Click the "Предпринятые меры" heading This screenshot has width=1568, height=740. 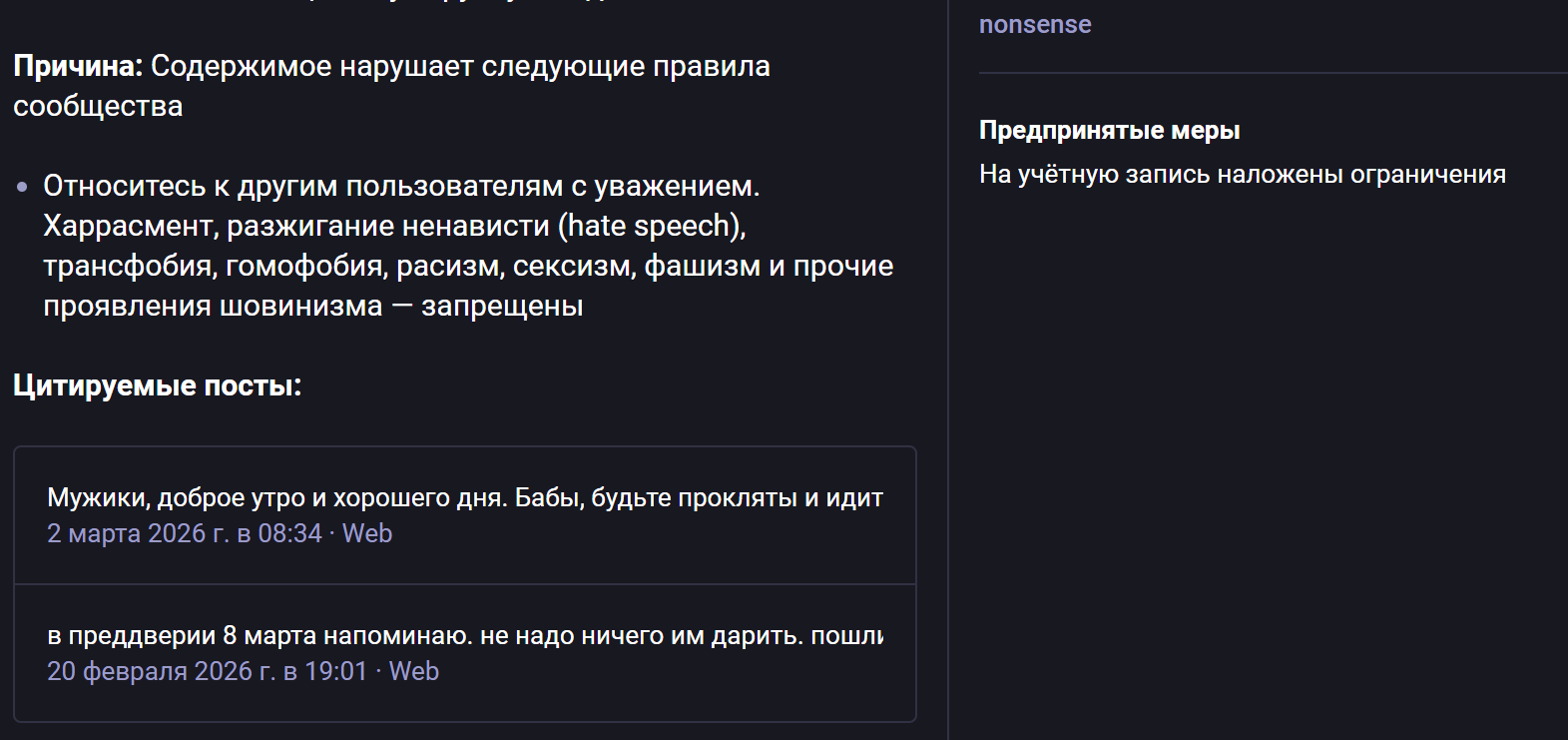coord(1109,131)
